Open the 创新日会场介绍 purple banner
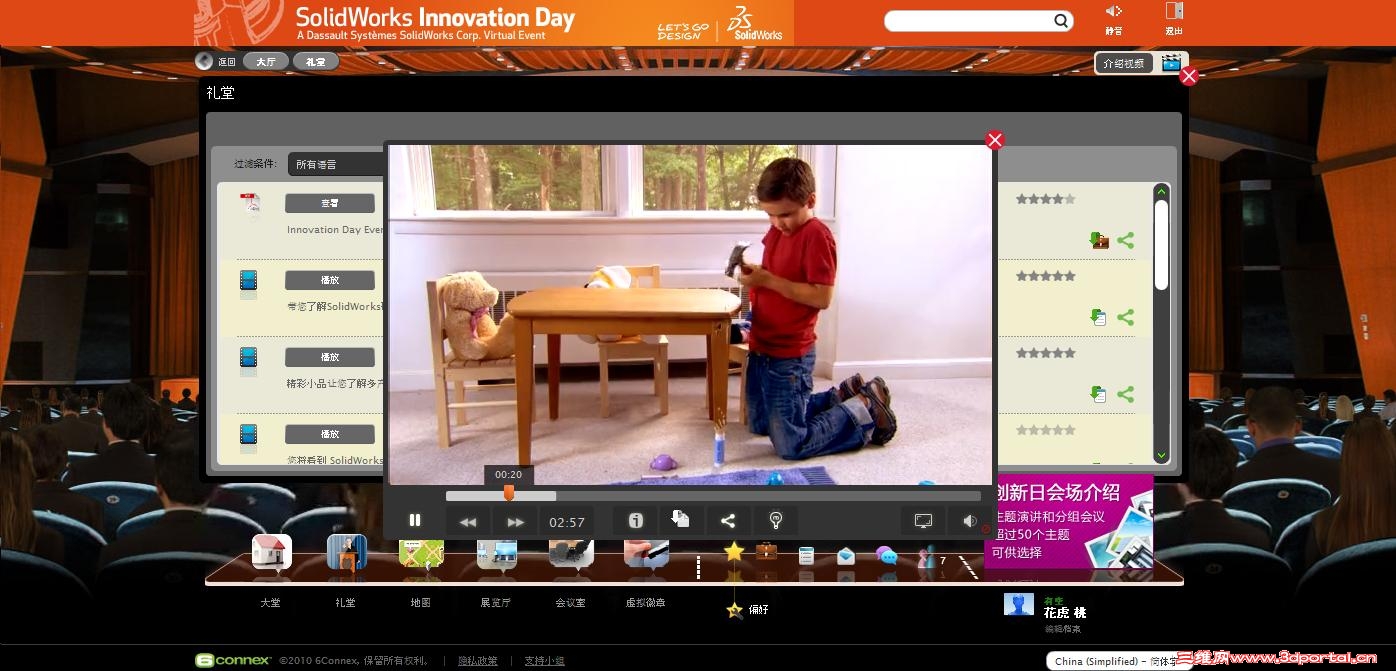The height and width of the screenshot is (671, 1396). coord(1069,523)
